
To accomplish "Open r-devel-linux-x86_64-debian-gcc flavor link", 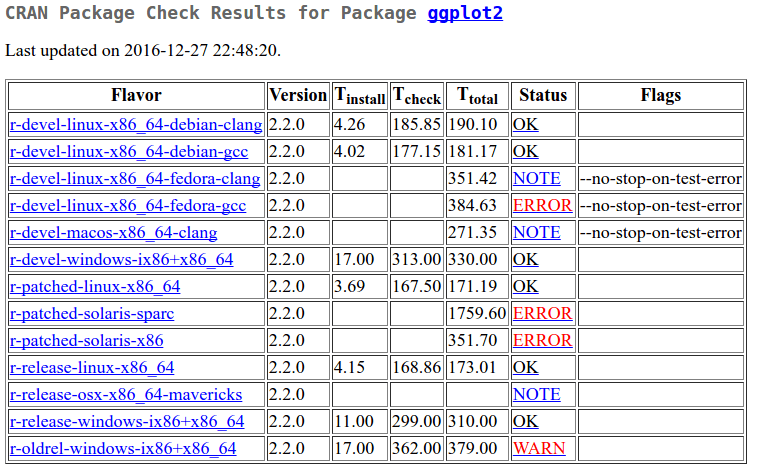I will click(x=129, y=152).
